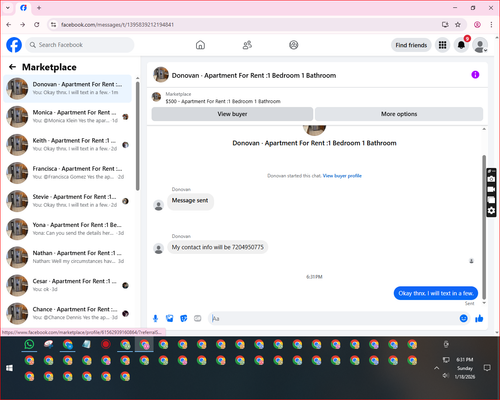Bookmark this page with the star
Screen dimensions: 500x400
[458, 25]
